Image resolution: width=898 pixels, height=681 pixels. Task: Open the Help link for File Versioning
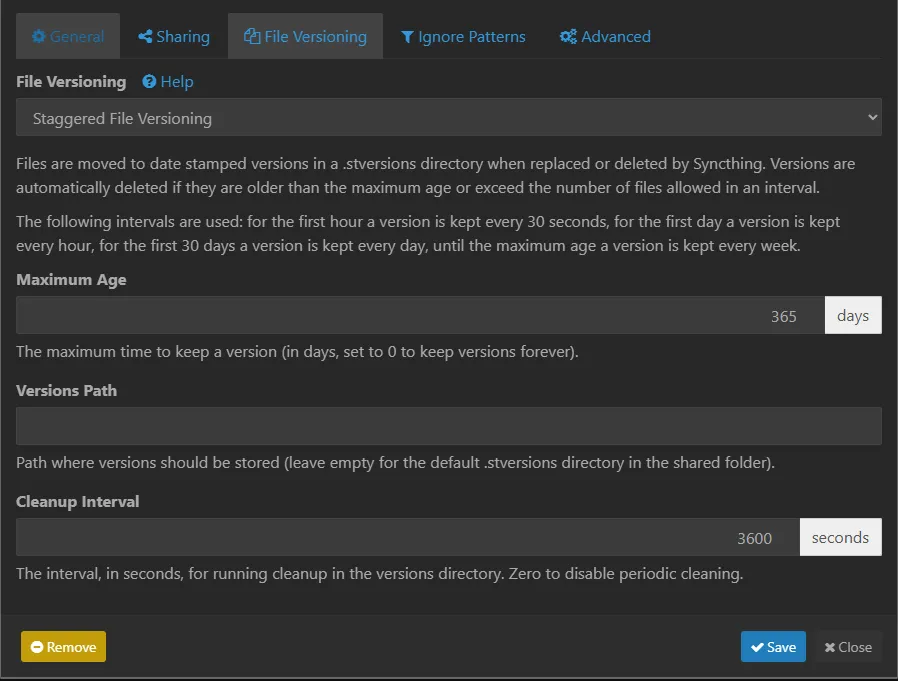[x=167, y=82]
